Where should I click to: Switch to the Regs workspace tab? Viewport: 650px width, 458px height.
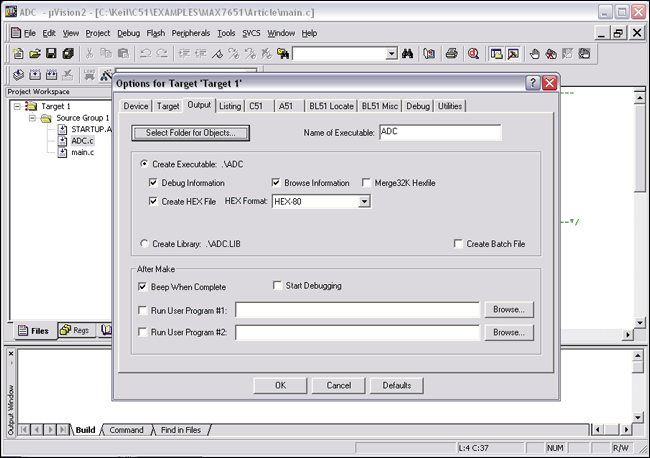(x=75, y=330)
